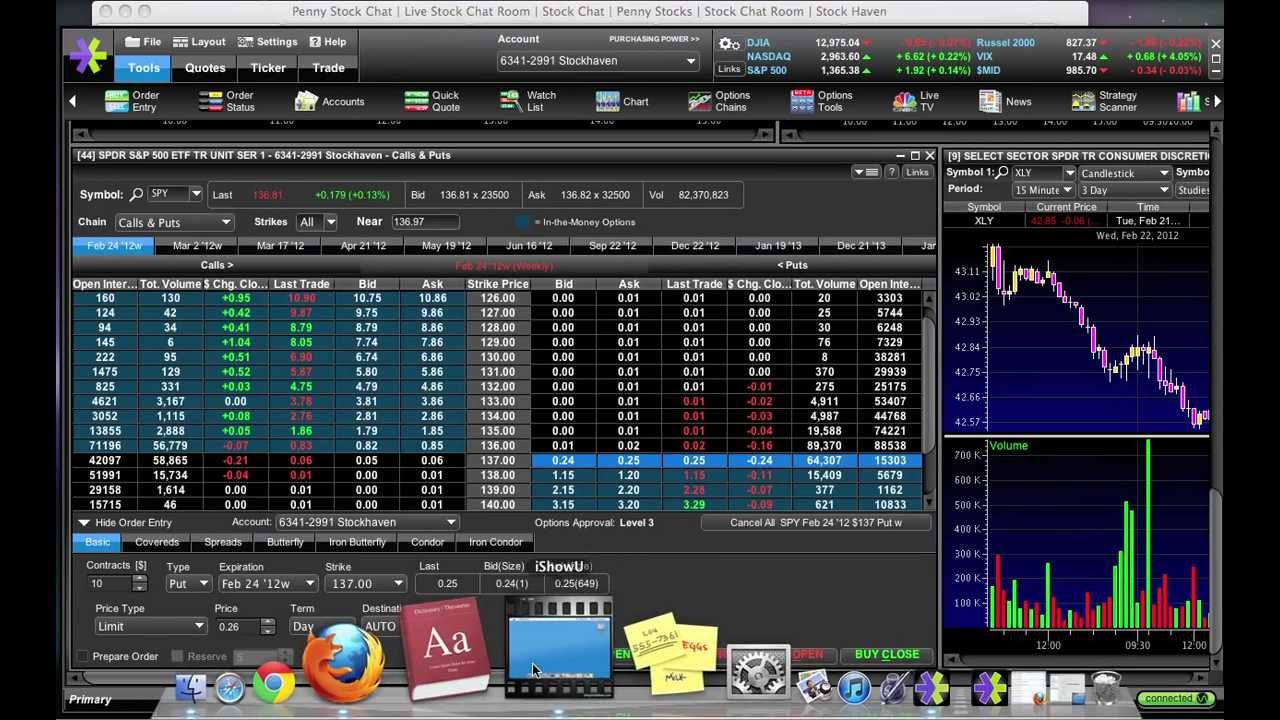
Task: Open the Options Chains tool
Action: [718, 101]
